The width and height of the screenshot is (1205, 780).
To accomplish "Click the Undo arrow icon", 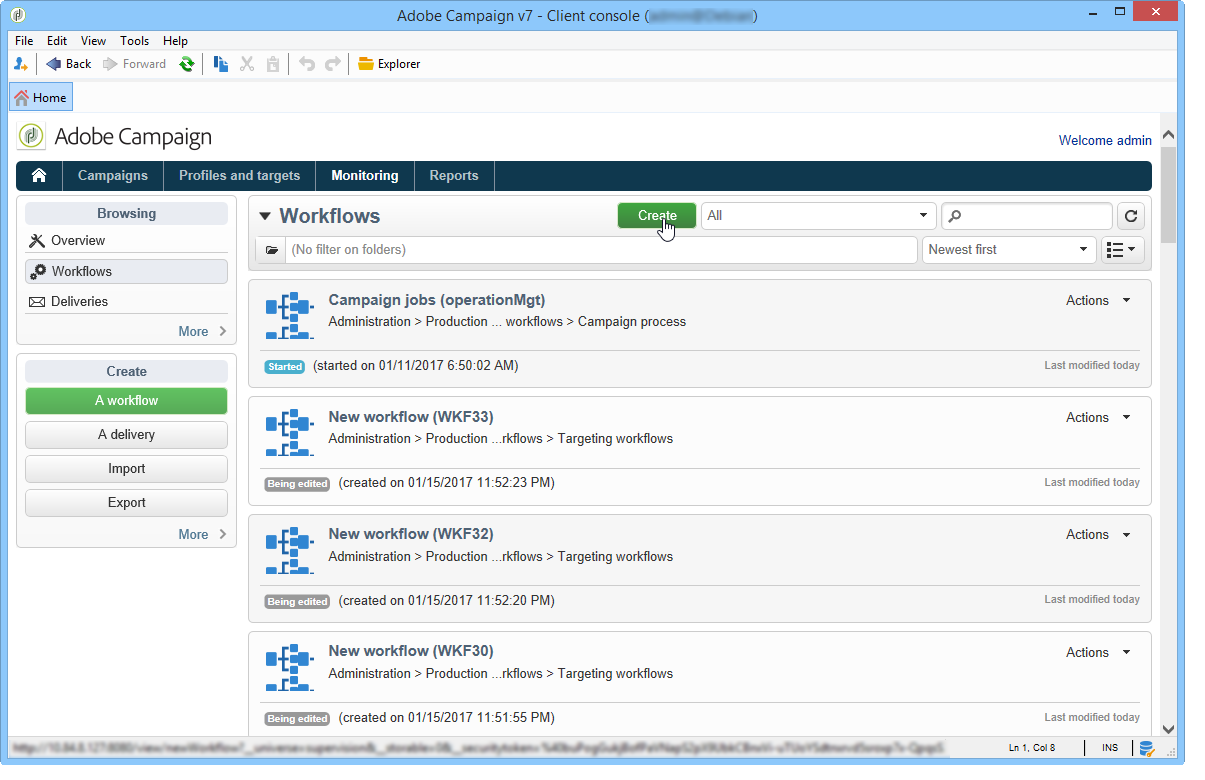I will (307, 64).
